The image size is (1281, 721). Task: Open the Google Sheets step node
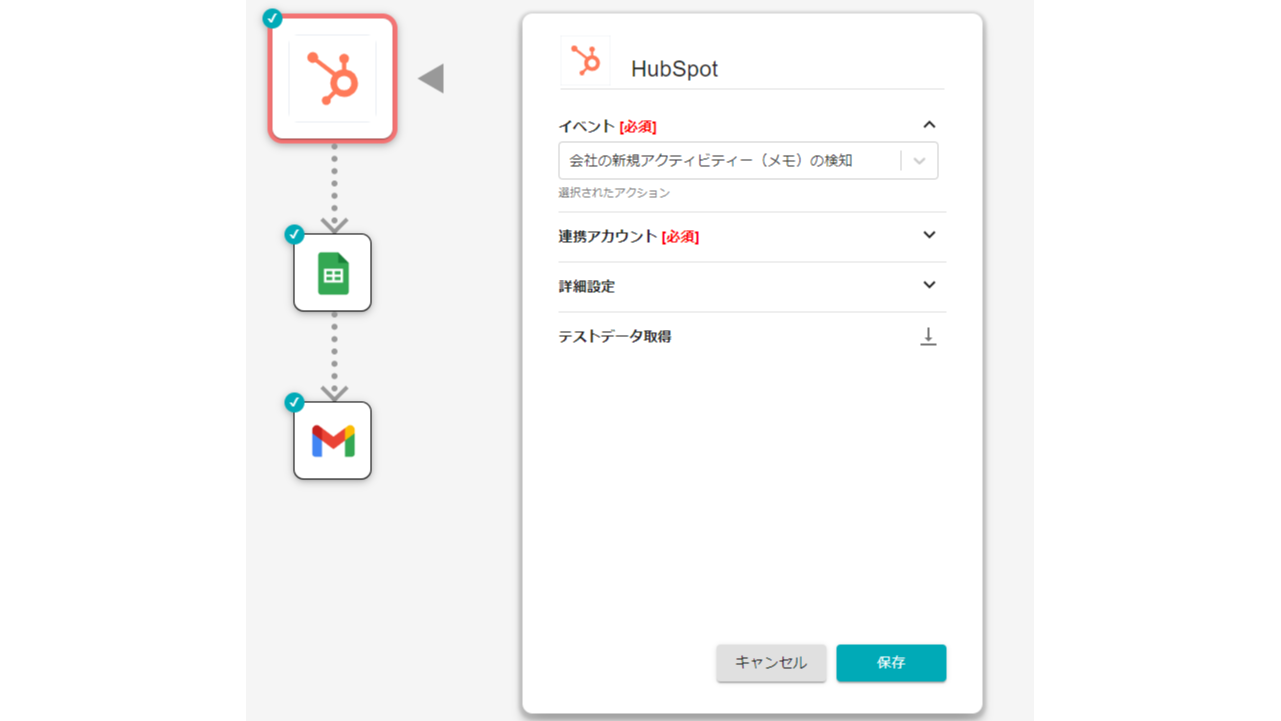(x=332, y=273)
